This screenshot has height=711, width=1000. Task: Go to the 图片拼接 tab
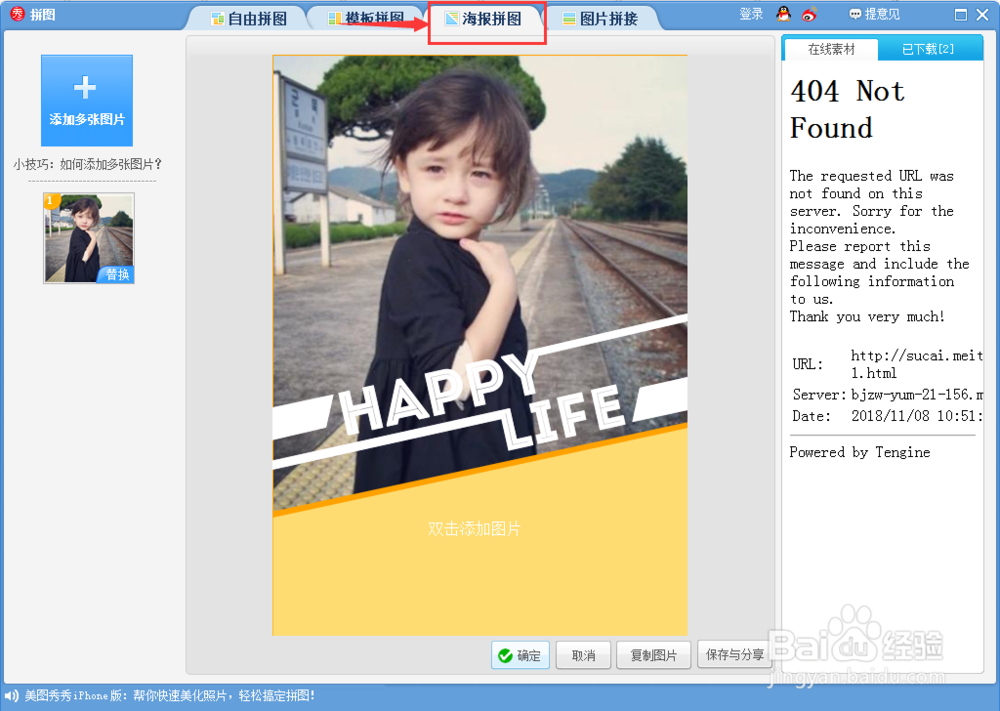[x=600, y=18]
